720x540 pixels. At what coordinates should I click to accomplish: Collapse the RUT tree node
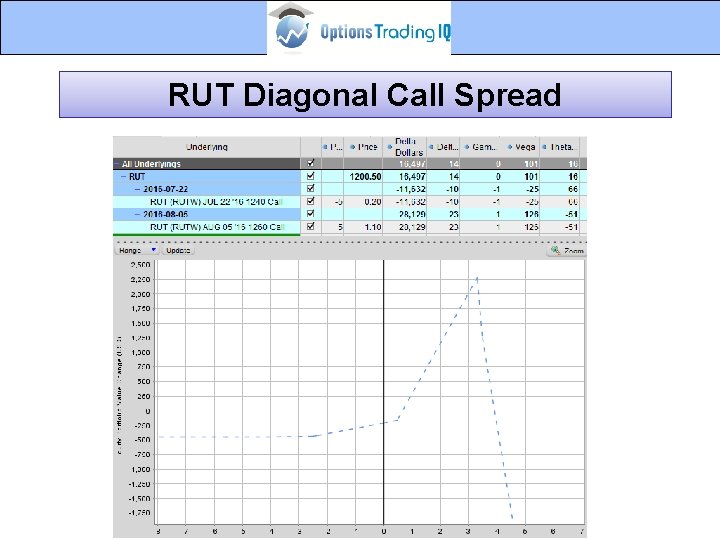click(124, 176)
